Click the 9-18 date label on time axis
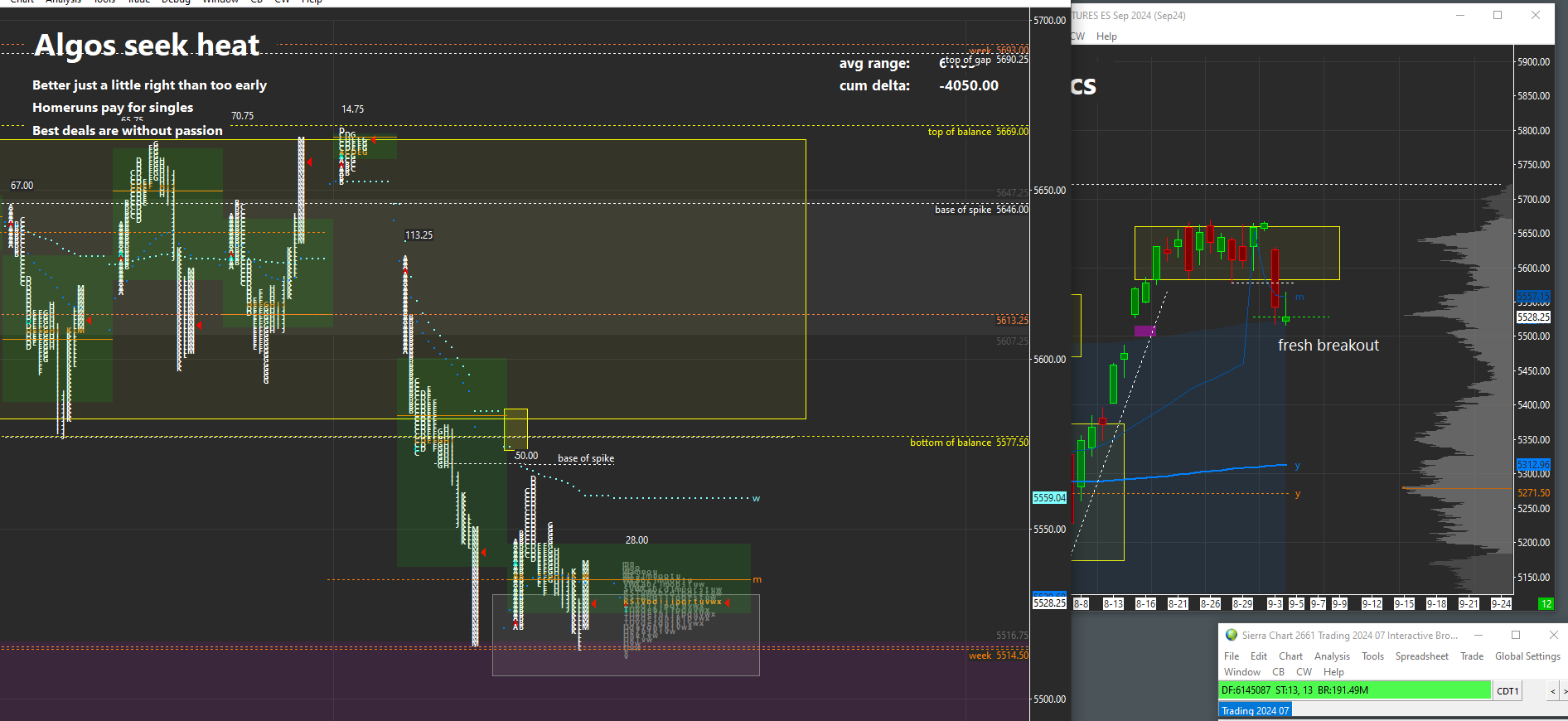The height and width of the screenshot is (721, 1568). coord(1436,603)
